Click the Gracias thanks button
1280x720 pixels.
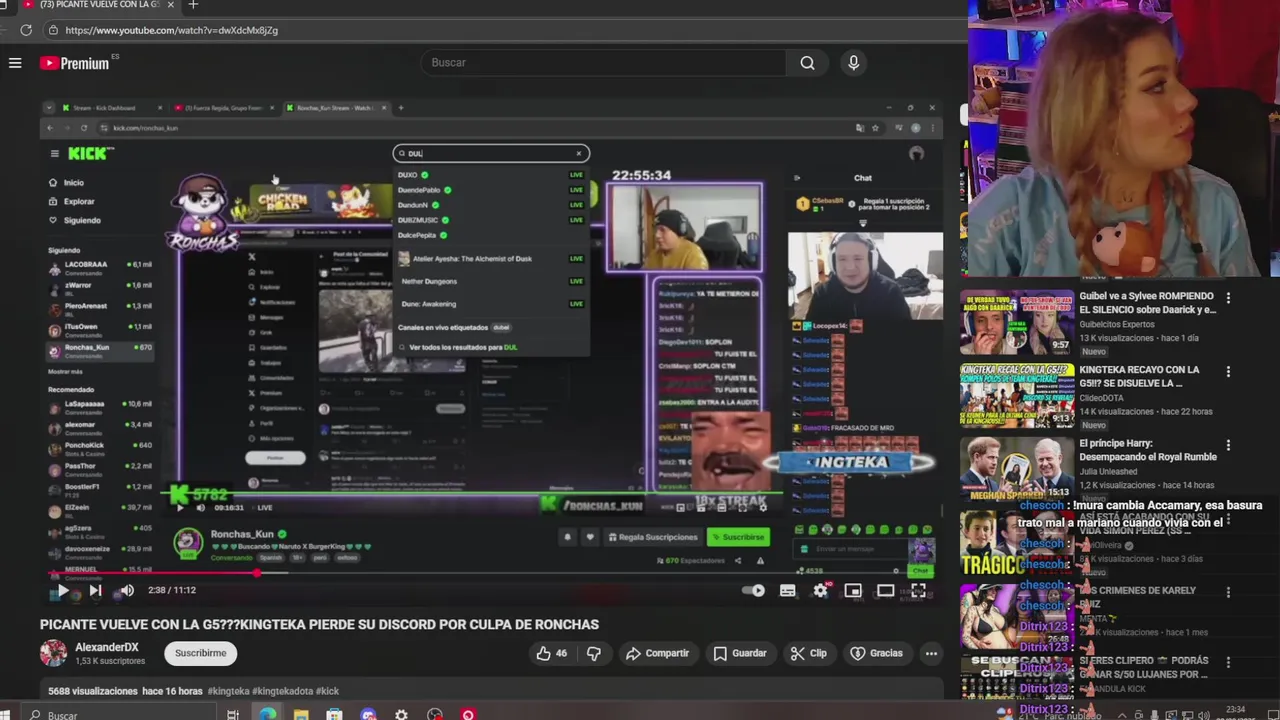(876, 653)
